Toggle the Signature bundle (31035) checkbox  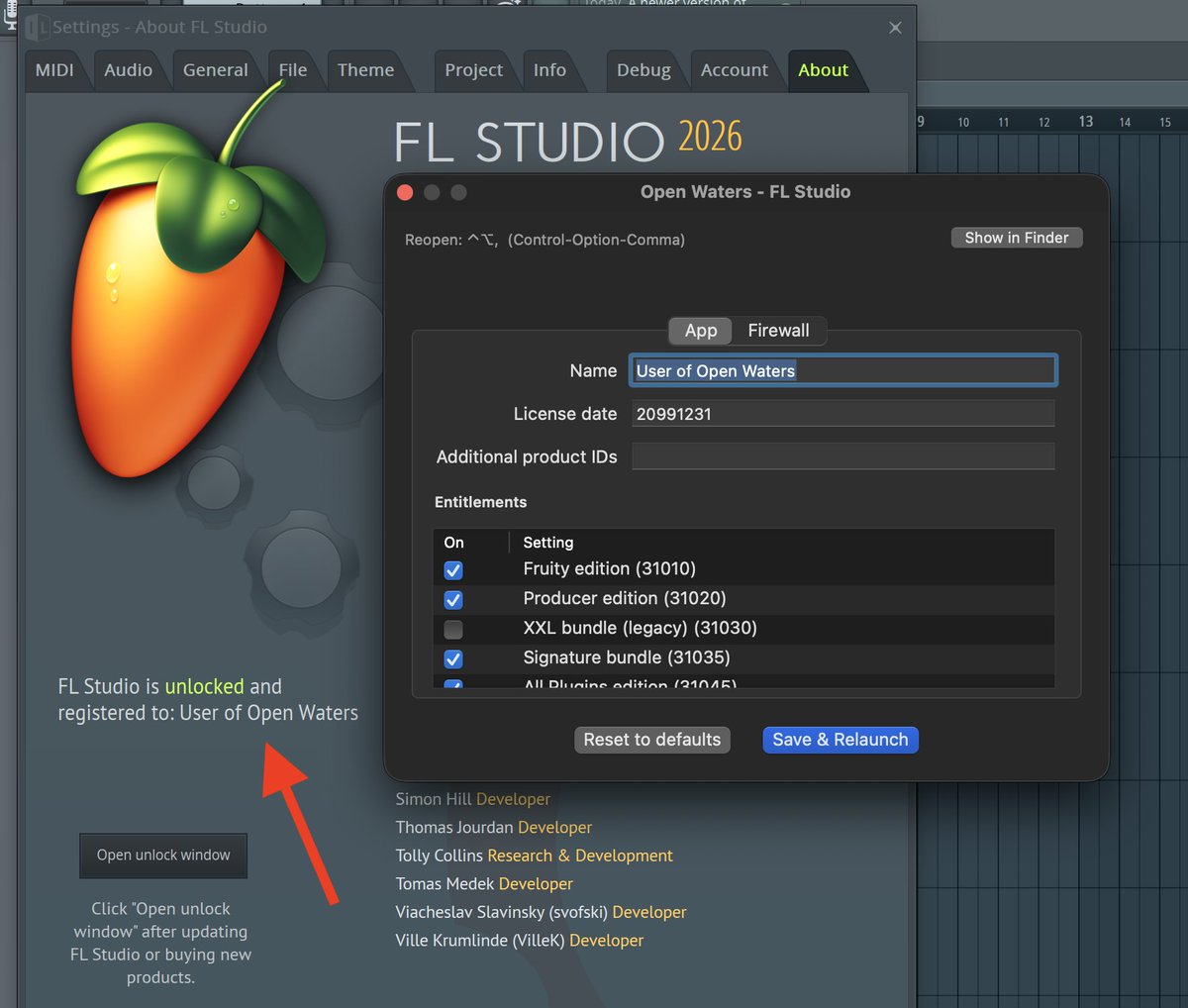(x=453, y=658)
